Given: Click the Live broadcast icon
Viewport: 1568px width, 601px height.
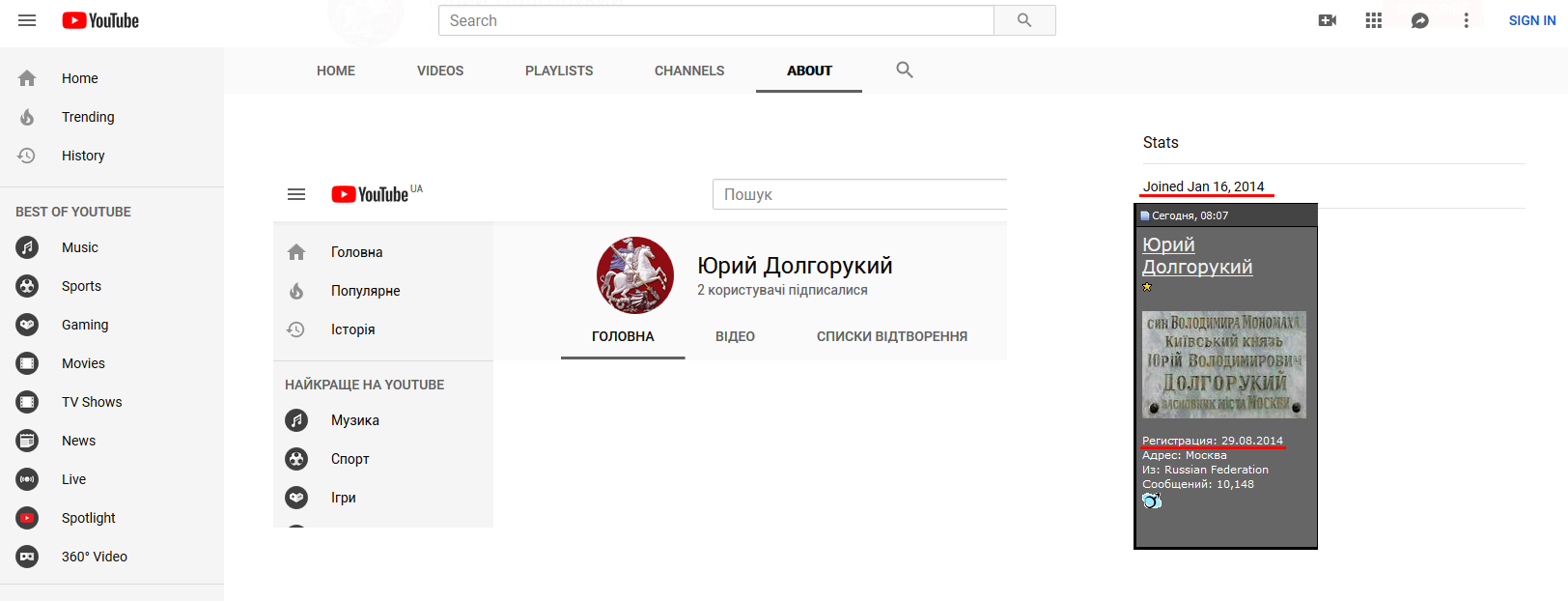Looking at the screenshot, I should point(27,479).
